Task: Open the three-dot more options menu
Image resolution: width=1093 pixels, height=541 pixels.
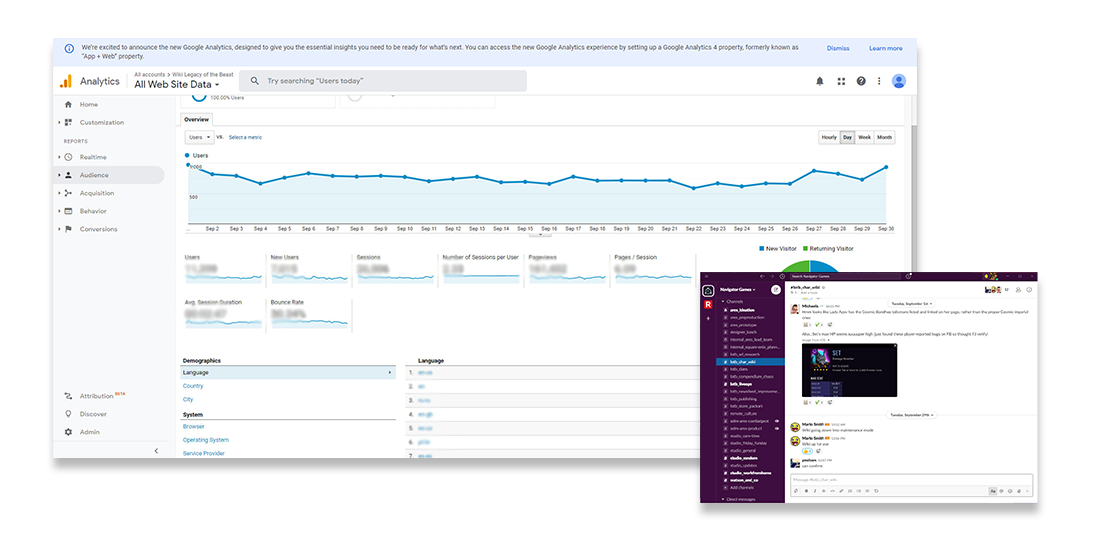Action: click(x=879, y=81)
